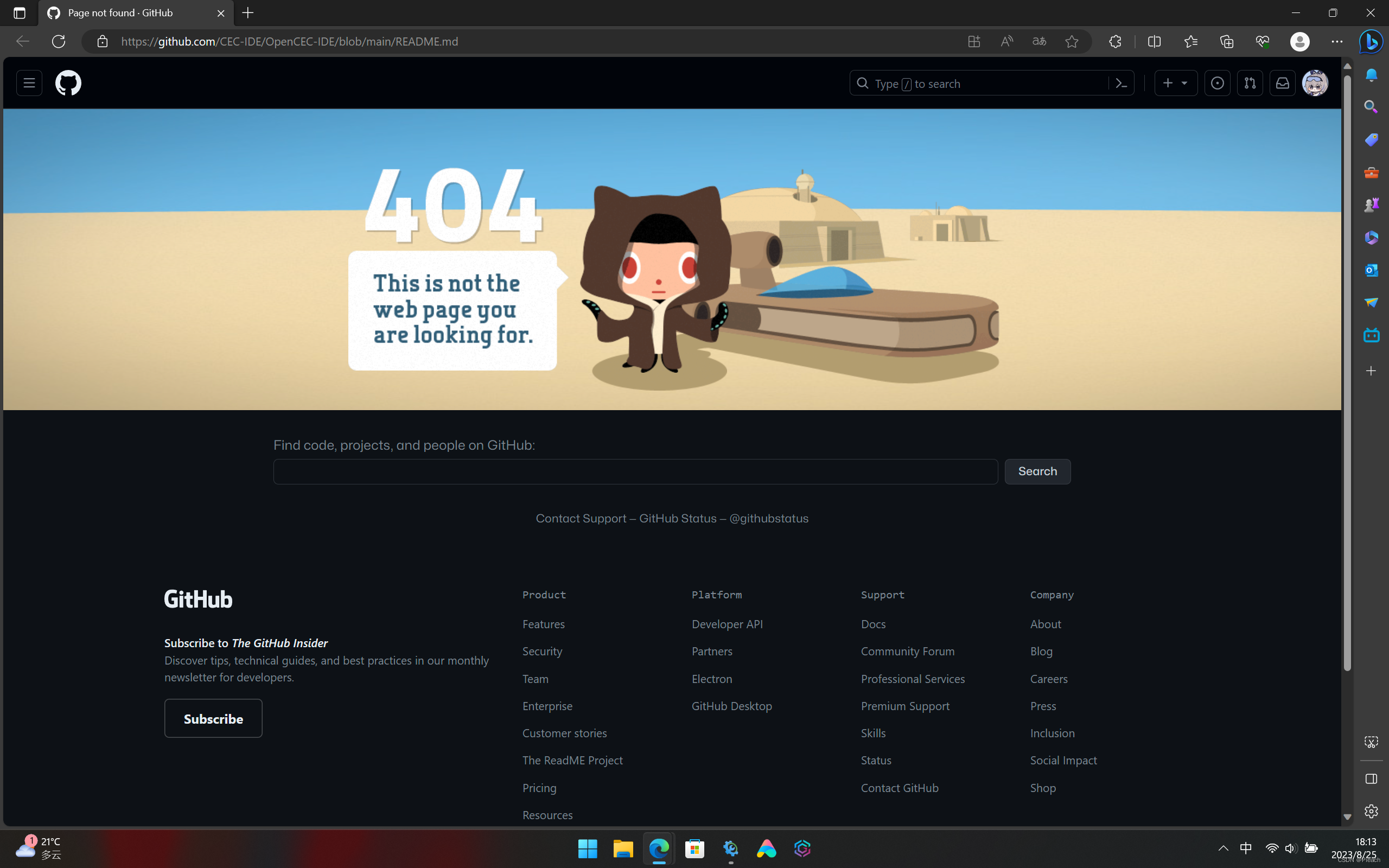Open pull requests from the header icon
The height and width of the screenshot is (868, 1389).
point(1250,82)
